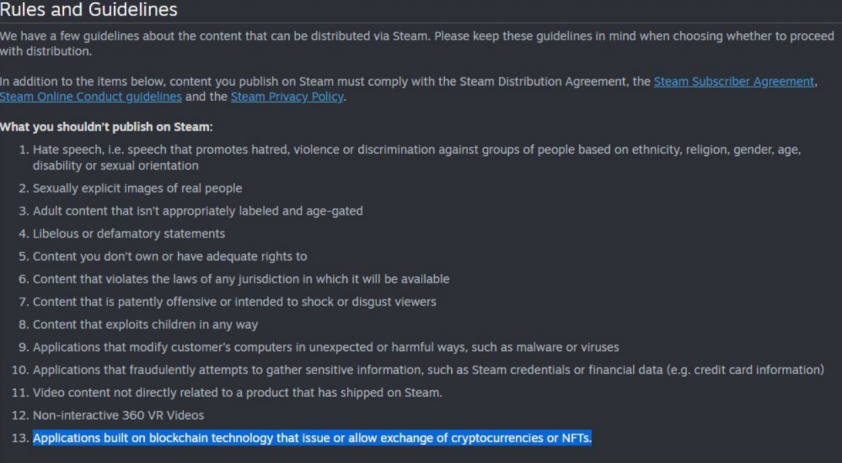Click the intro paragraph about content guidelines
Image resolution: width=842 pixels, height=463 pixels.
pyautogui.click(x=417, y=44)
